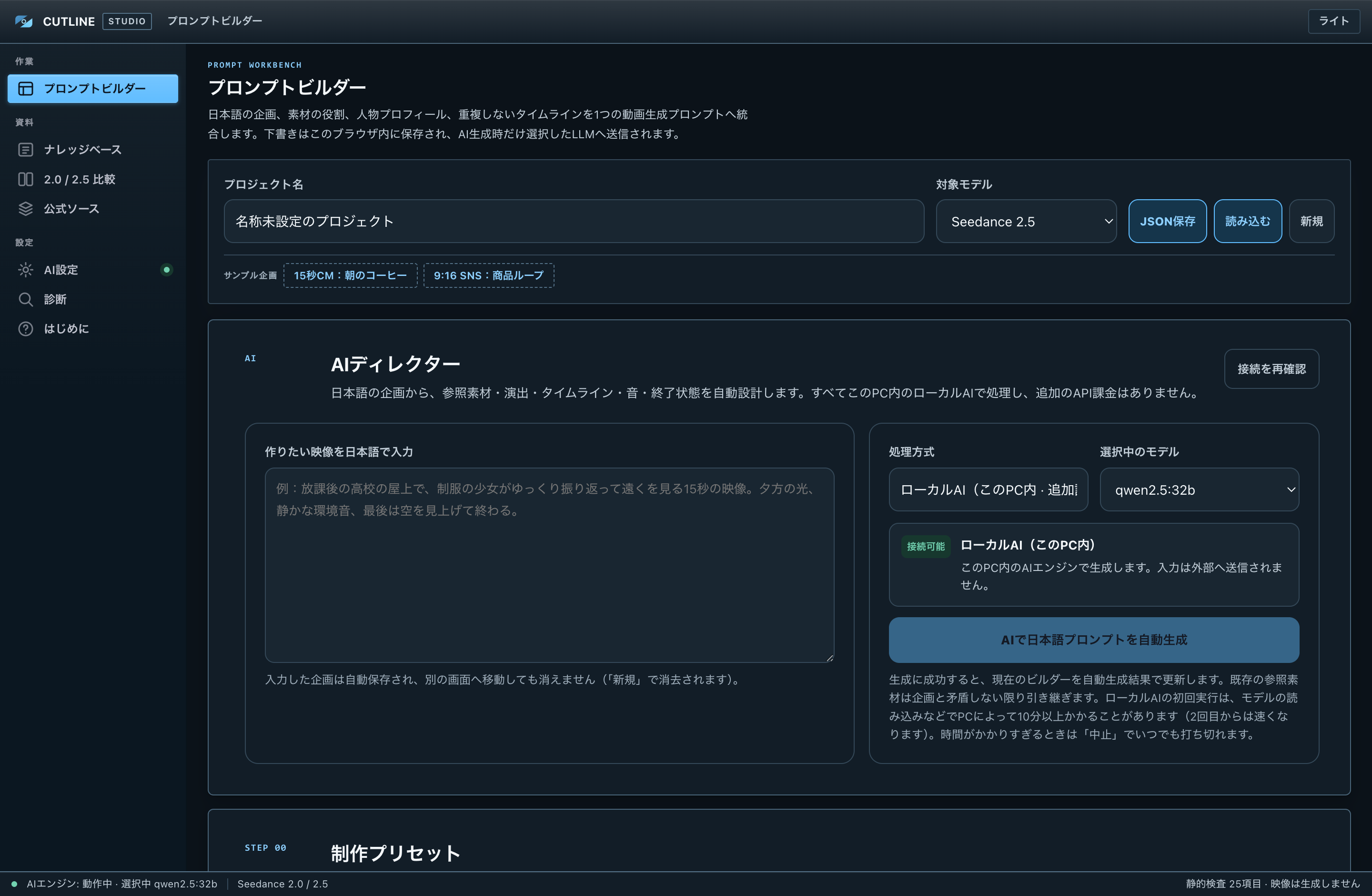
Task: Click the 制作プリセット heading
Action: 395,853
